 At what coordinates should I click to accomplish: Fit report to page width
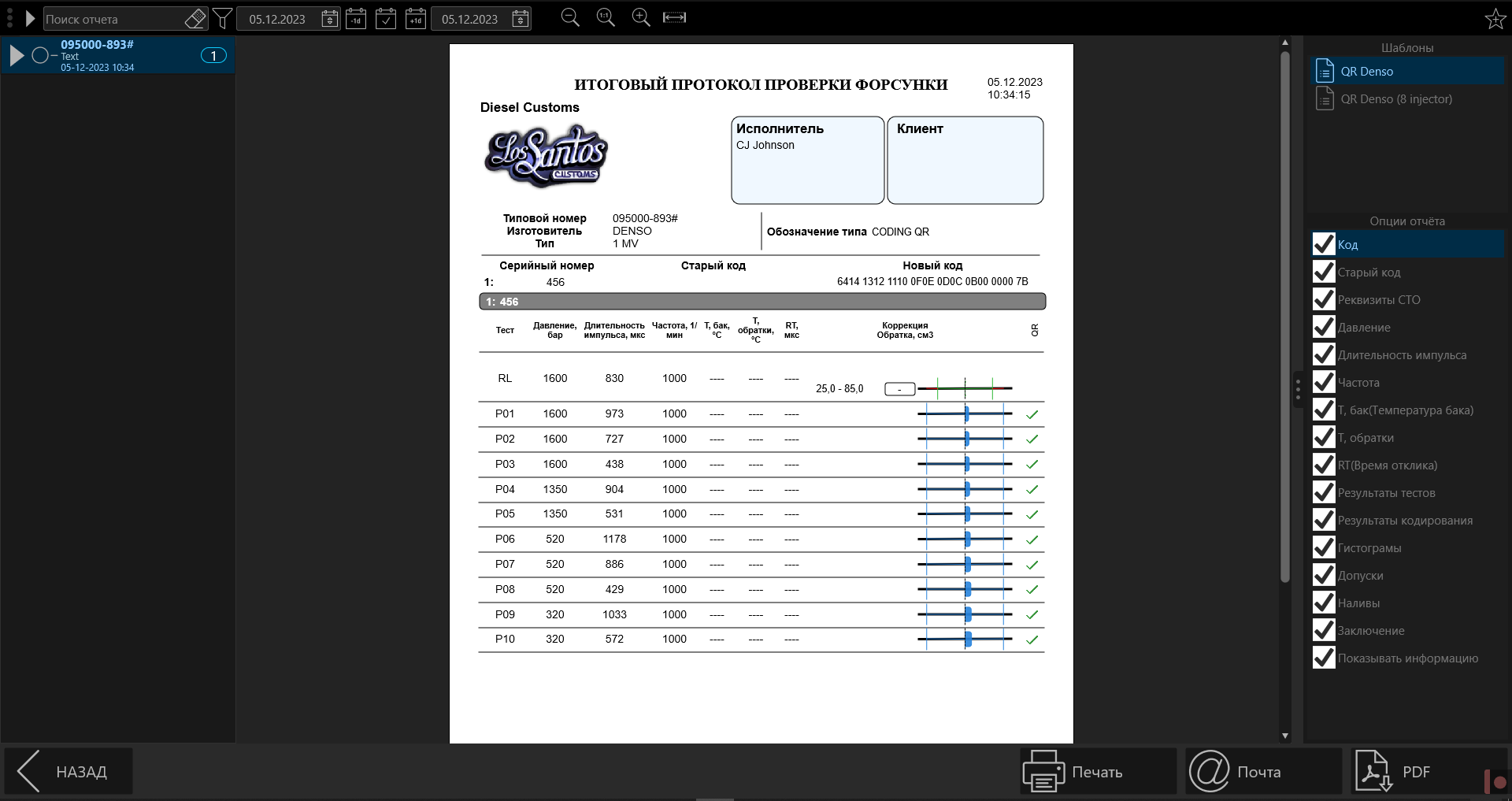coord(675,18)
